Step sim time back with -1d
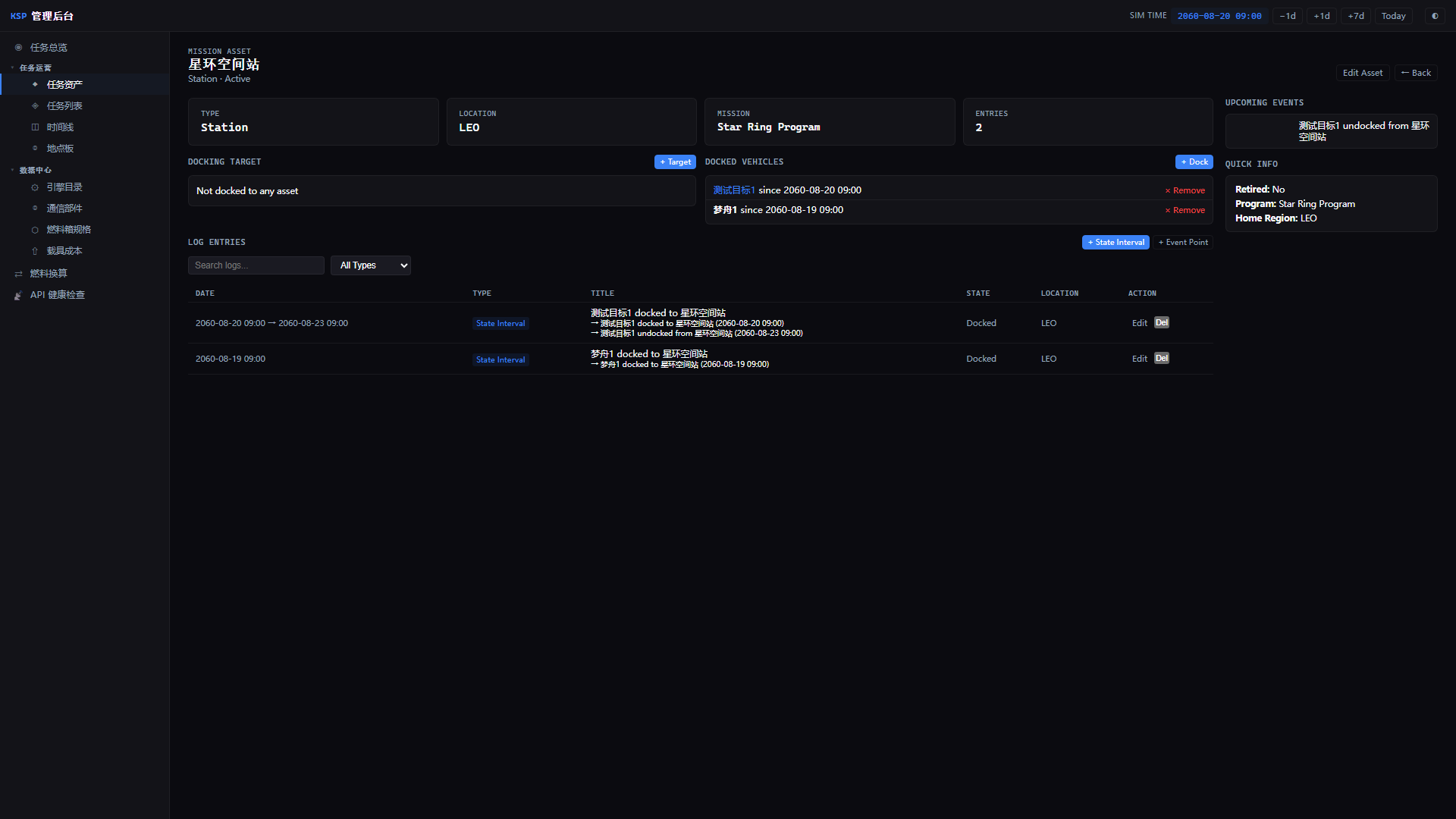Screen dimensions: 1456x819 point(1288,16)
